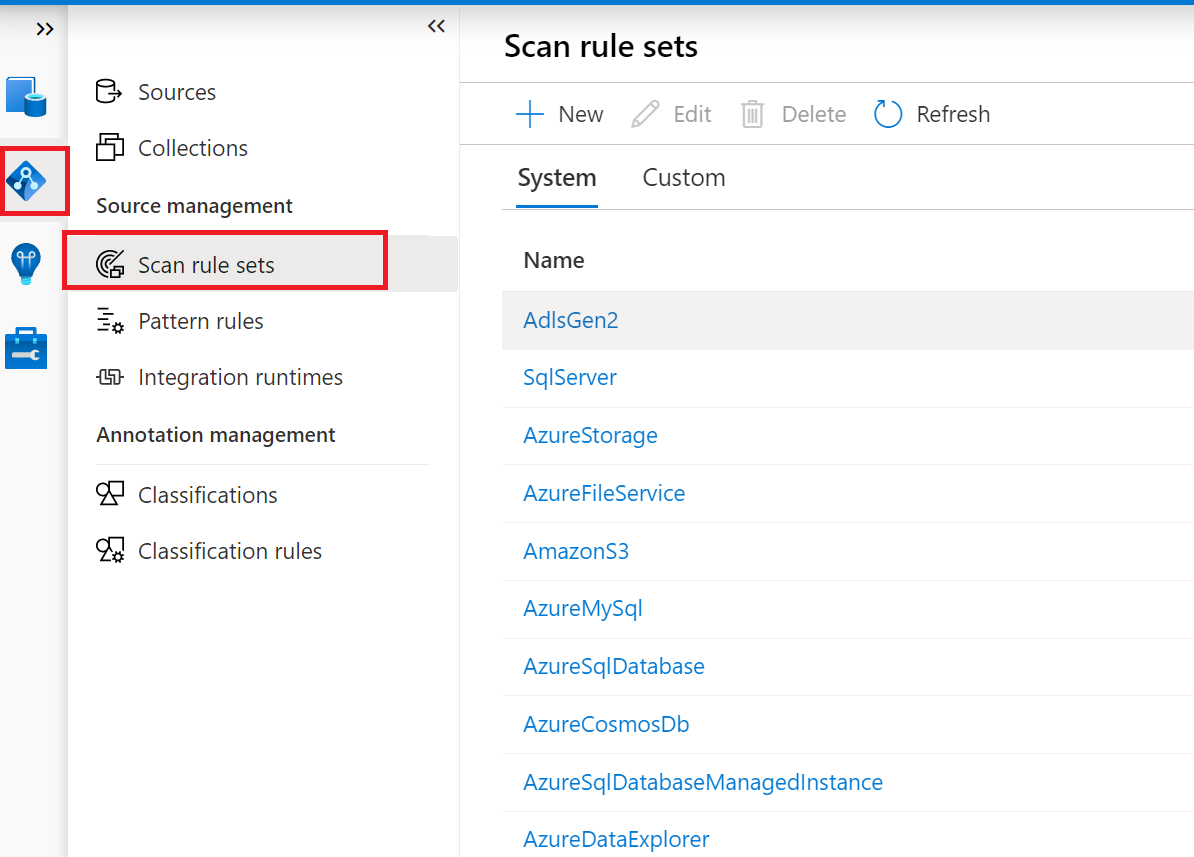Open Integration runtimes page
The image size is (1194, 857).
[x=240, y=377]
